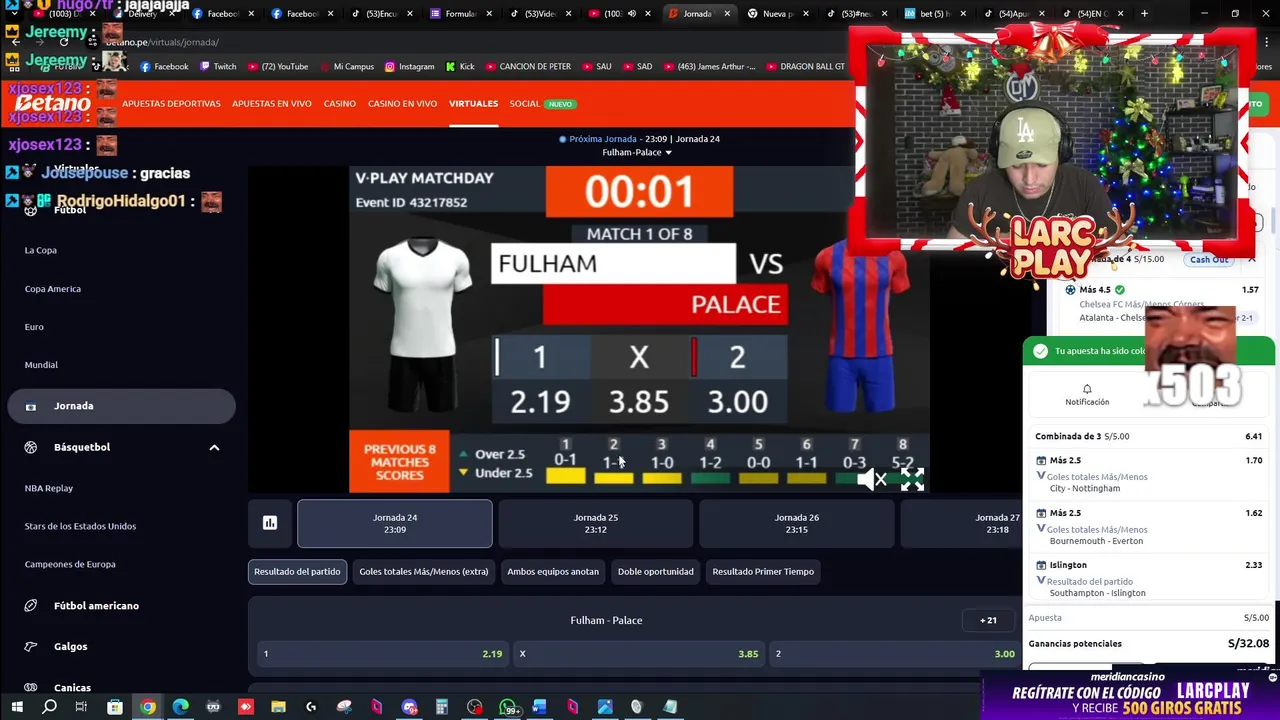This screenshot has width=1280, height=720.
Task: Open VIRTUALES section
Action: pyautogui.click(x=473, y=104)
